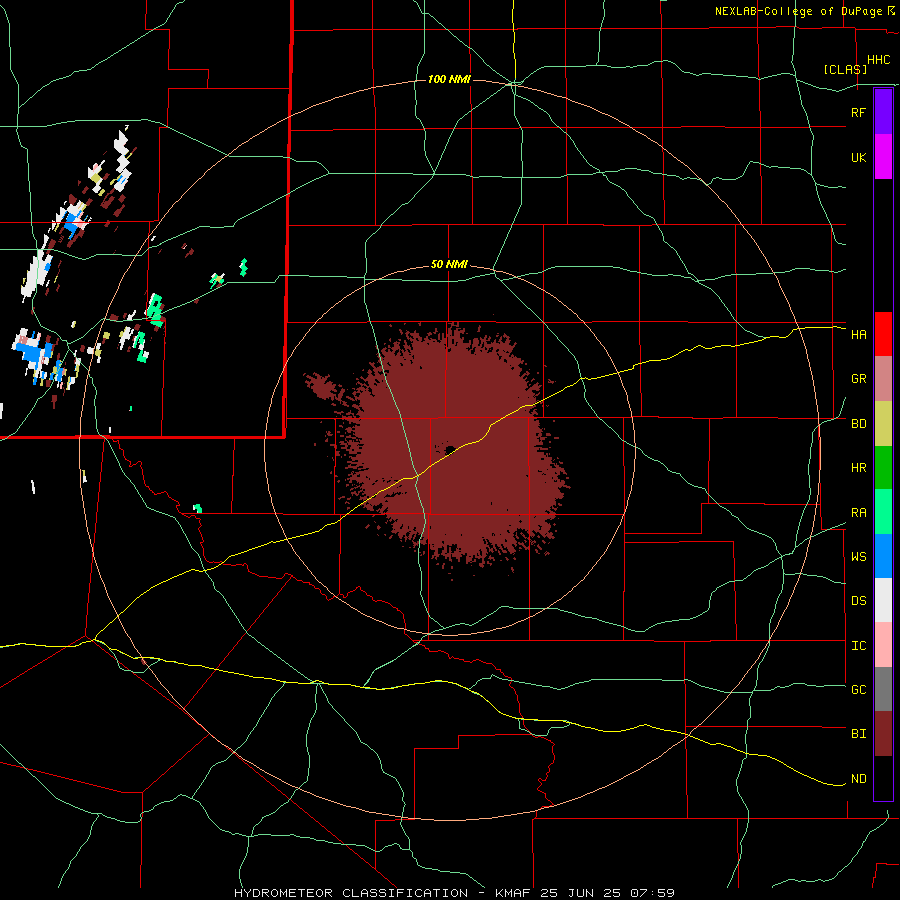Click the 'IC' legend label

(858, 646)
